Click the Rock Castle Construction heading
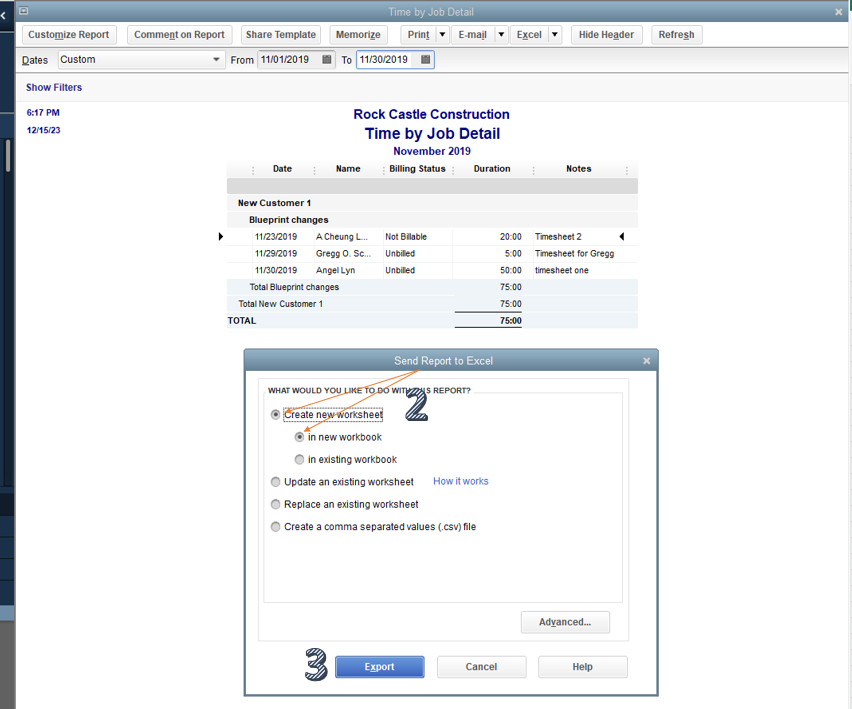 (431, 115)
